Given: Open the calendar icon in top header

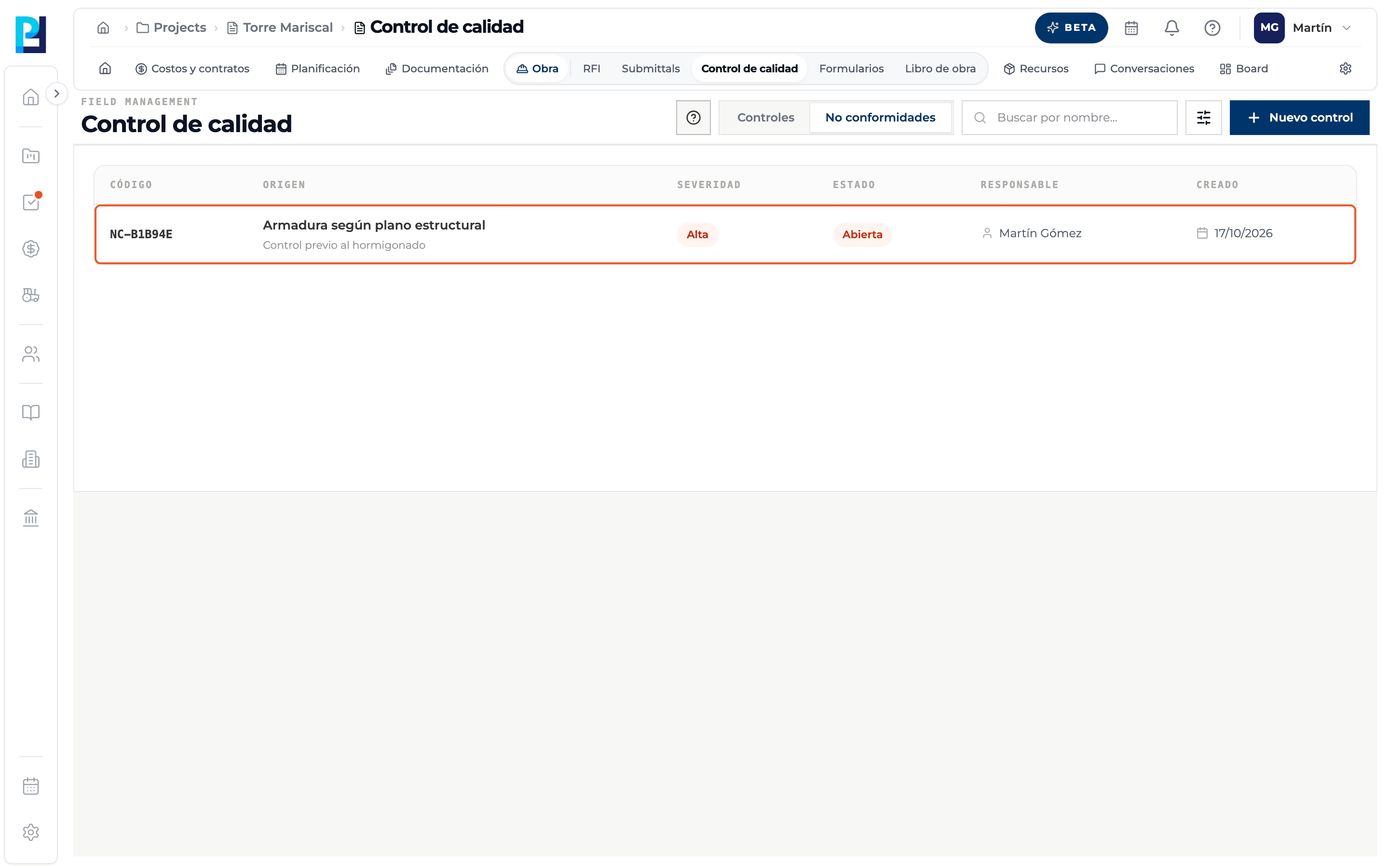Looking at the screenshot, I should click(x=1131, y=27).
